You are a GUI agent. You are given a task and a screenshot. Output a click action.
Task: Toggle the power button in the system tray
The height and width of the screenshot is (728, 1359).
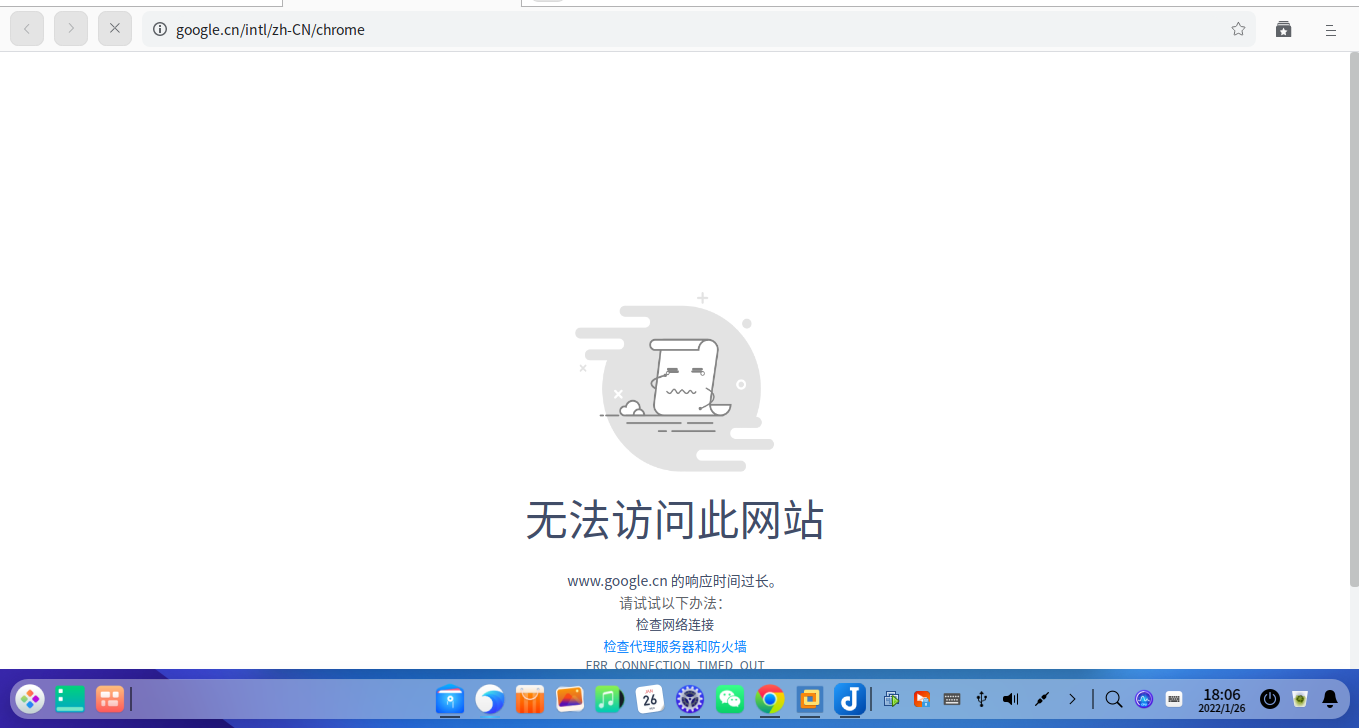(1269, 699)
